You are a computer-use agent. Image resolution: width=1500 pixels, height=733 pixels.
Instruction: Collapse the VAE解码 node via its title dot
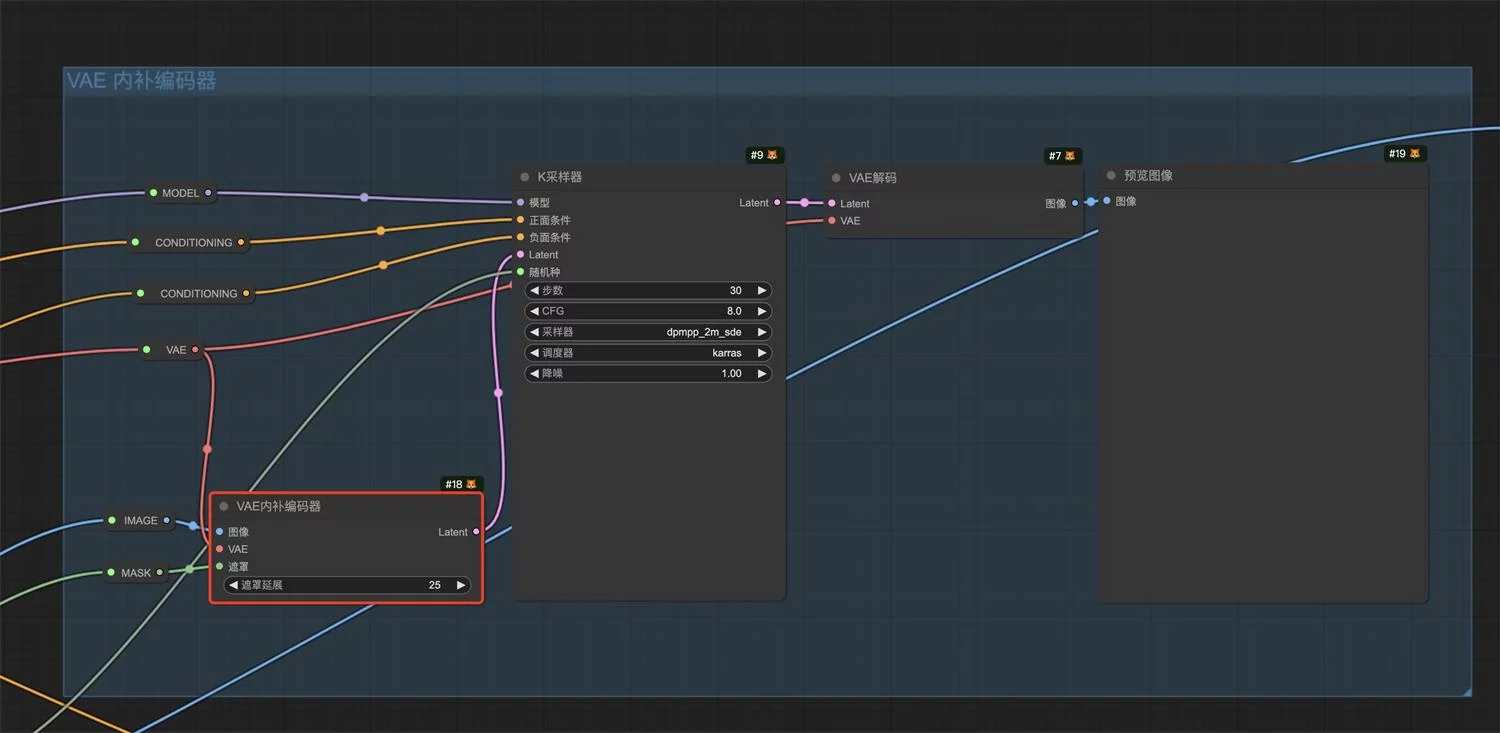pyautogui.click(x=836, y=178)
